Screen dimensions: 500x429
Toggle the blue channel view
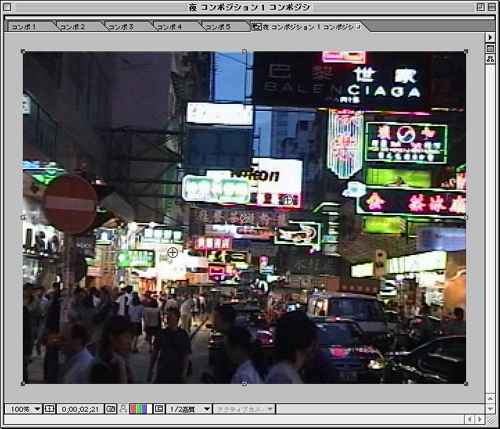[x=144, y=409]
